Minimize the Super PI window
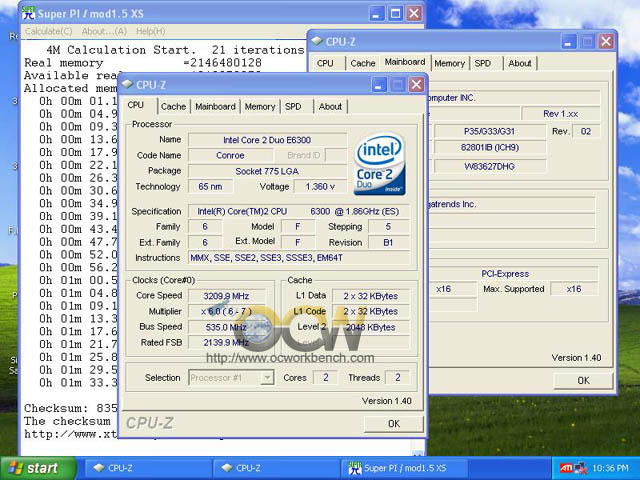Screen dimensions: 640x480 376,13
